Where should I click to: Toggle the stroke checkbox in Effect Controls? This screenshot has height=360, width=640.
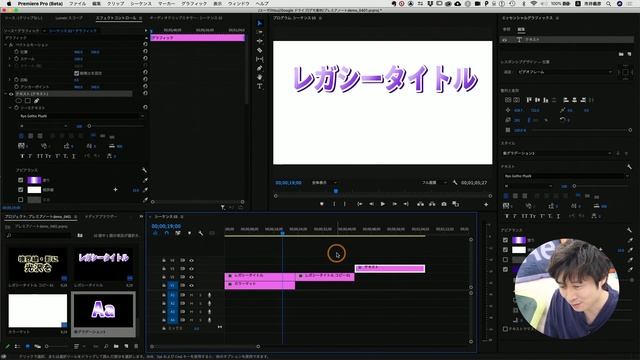(21, 190)
